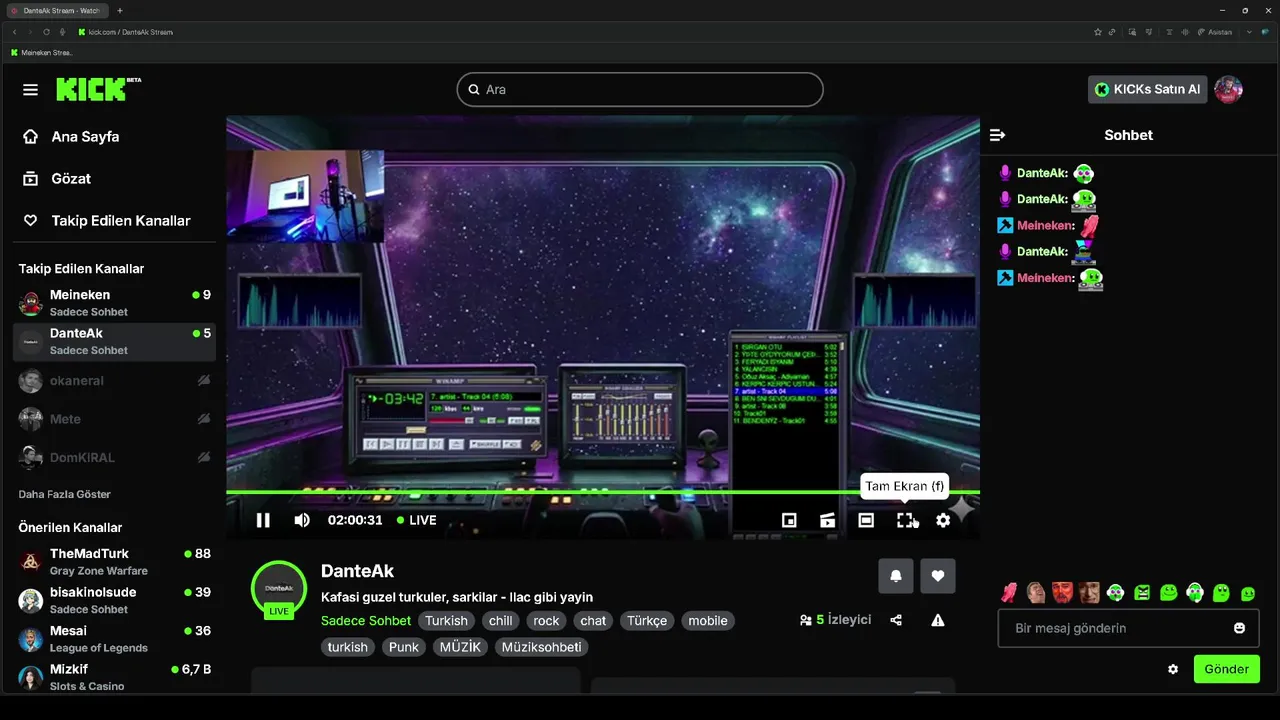Click the MÜZİK tag
Viewport: 1280px width, 720px height.
460,647
